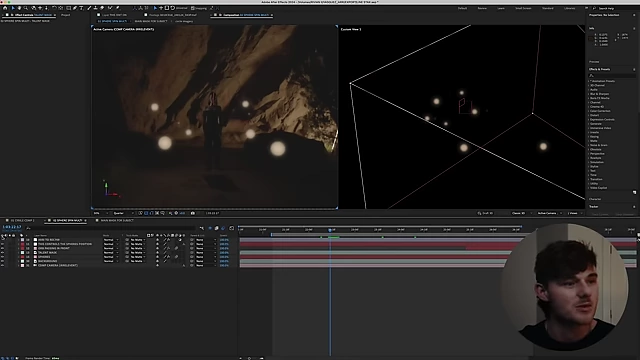The width and height of the screenshot is (640, 360).
Task: Select the Pen tool
Action: [x=75, y=8]
